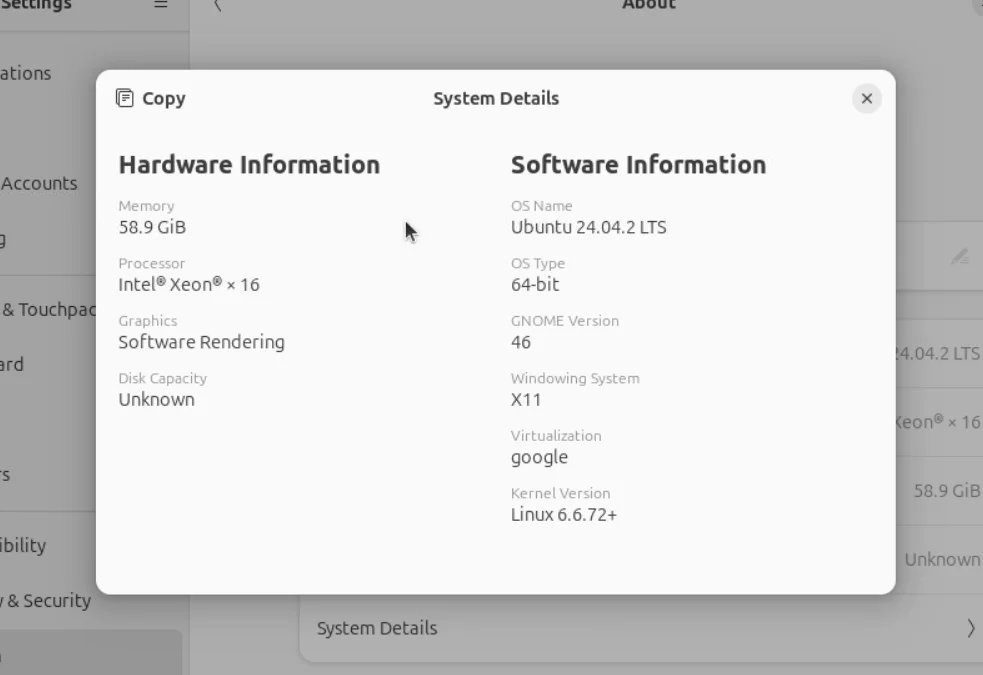
Task: Click the pencil edit icon in About page
Action: click(959, 256)
